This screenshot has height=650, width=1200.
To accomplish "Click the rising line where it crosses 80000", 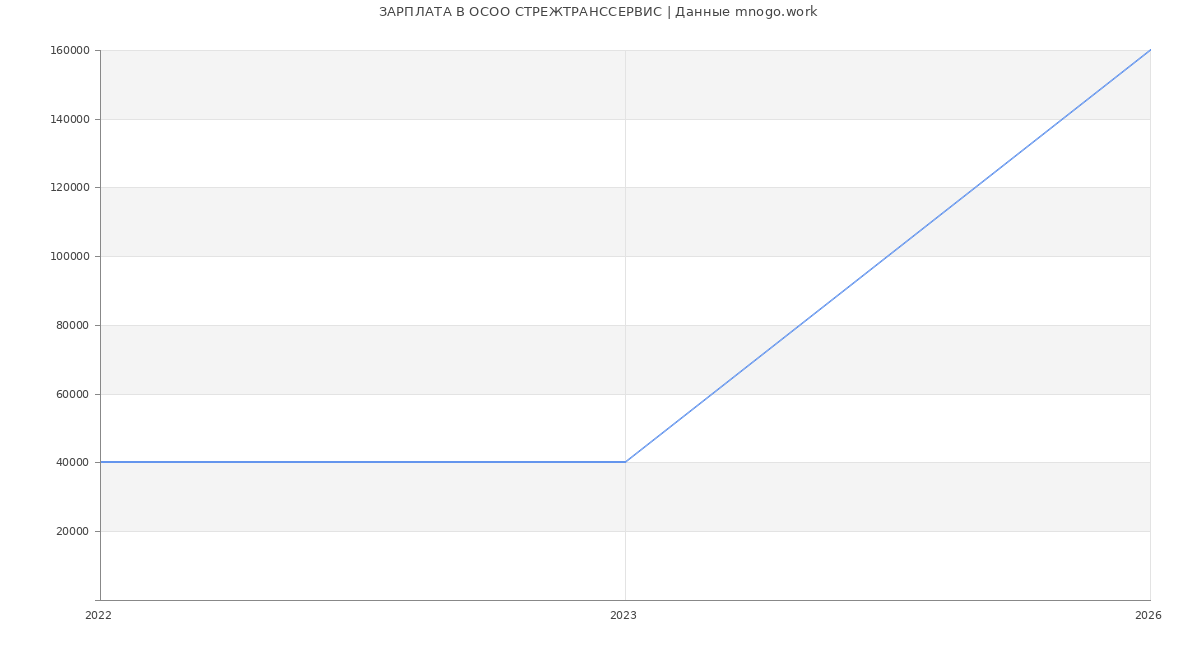I will (800, 325).
